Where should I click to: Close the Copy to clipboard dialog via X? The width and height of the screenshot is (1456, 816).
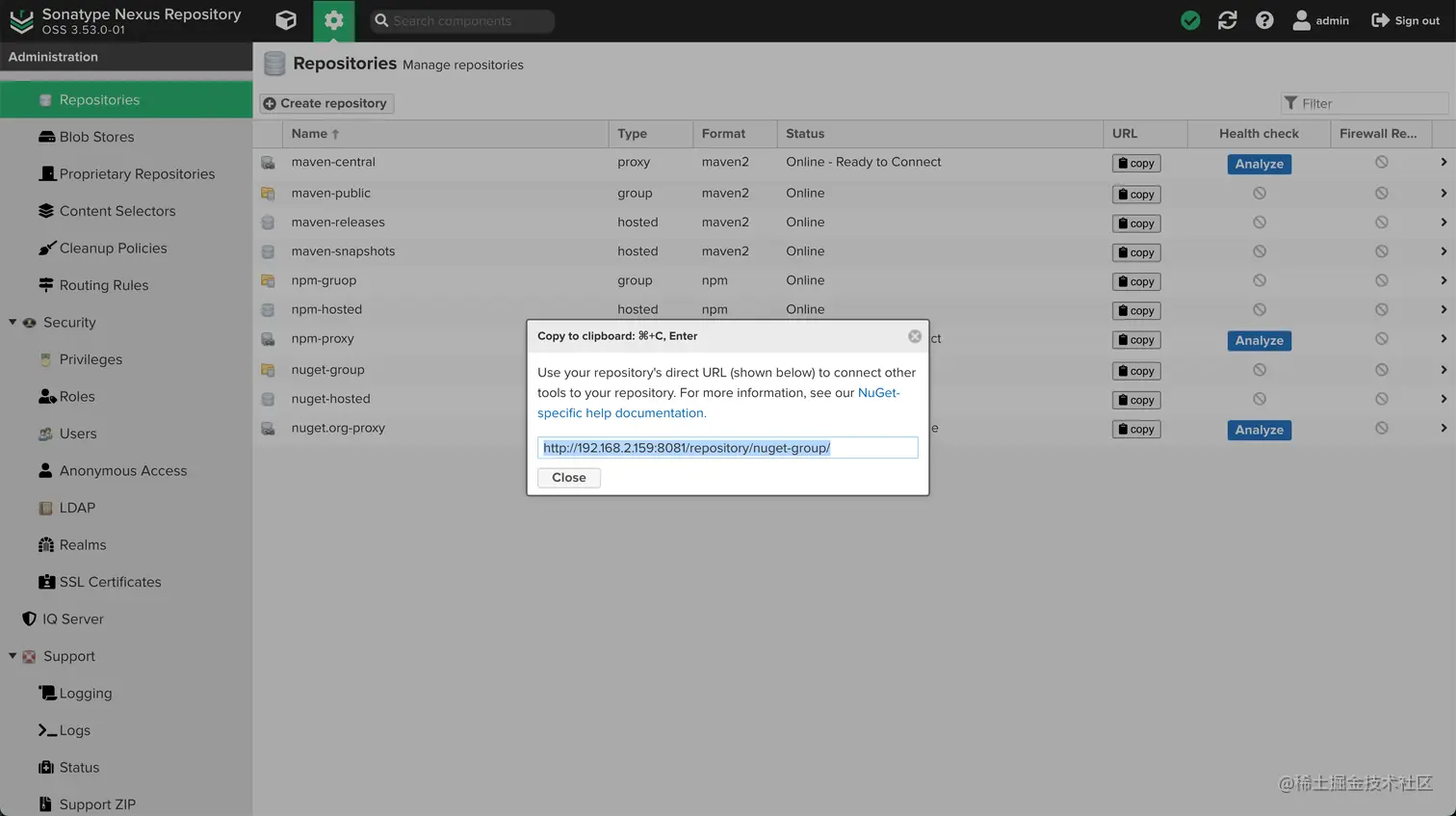click(915, 336)
